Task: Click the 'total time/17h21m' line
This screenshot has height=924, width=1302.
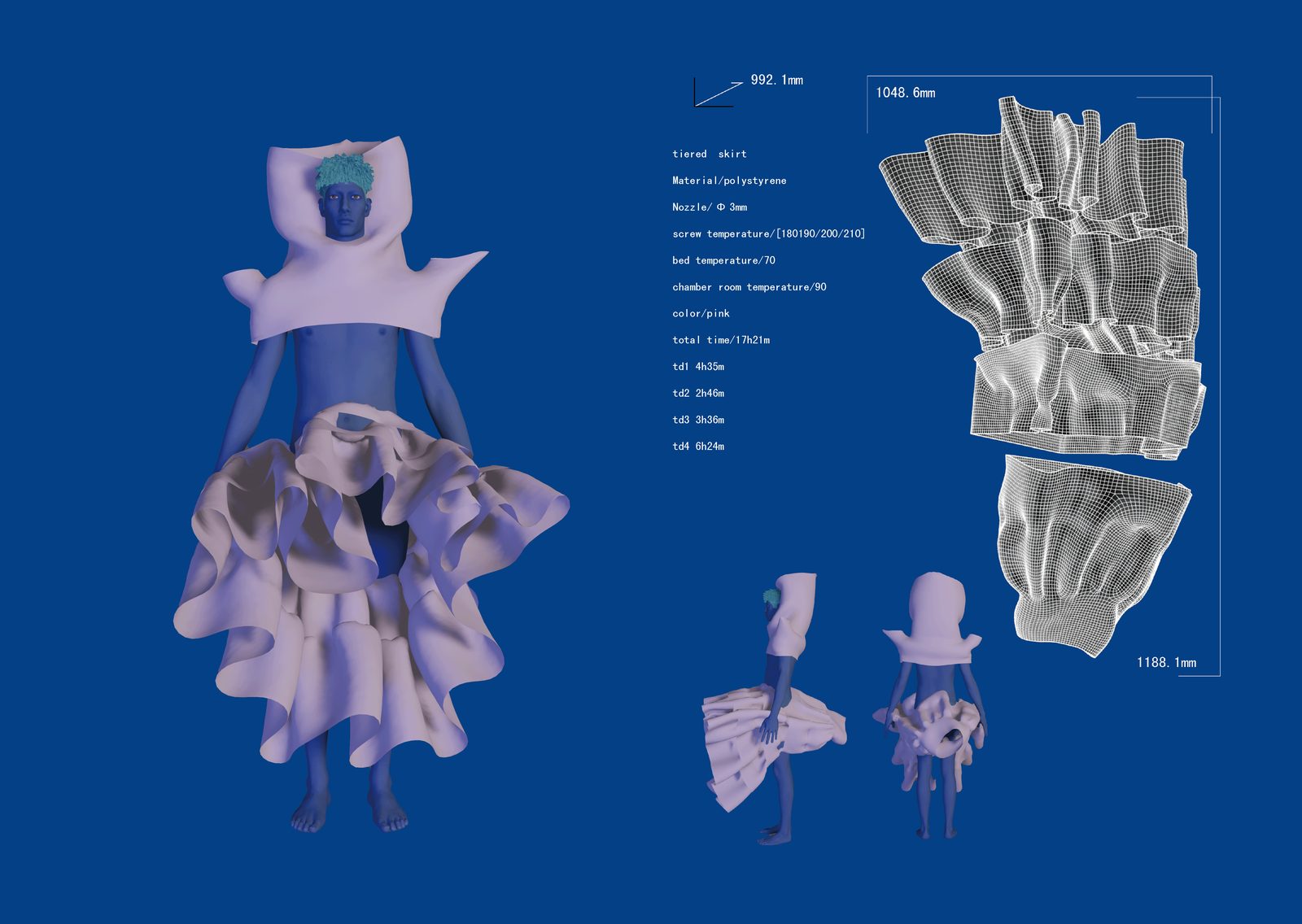Action: coord(721,340)
